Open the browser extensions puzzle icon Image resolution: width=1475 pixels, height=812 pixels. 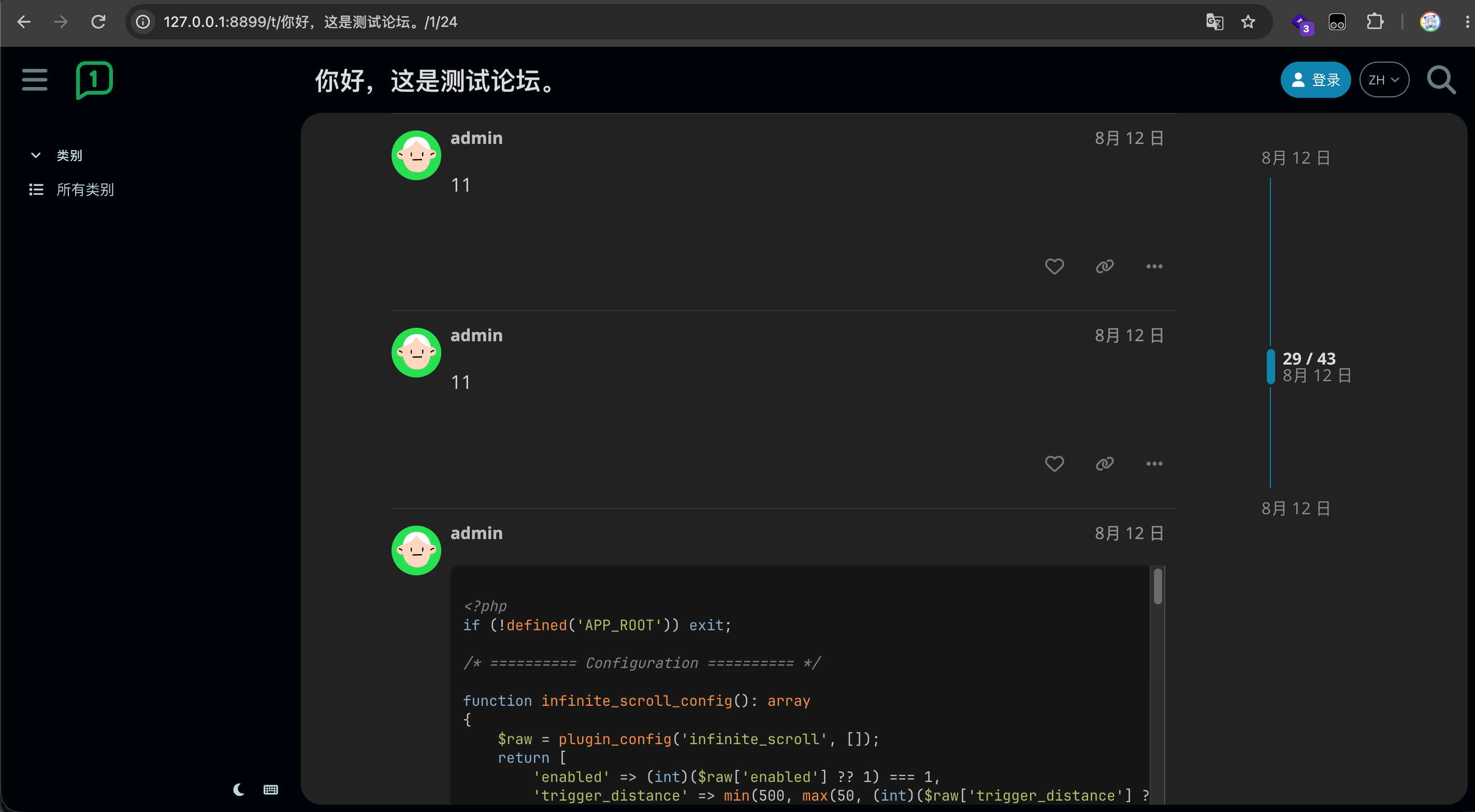[x=1375, y=22]
